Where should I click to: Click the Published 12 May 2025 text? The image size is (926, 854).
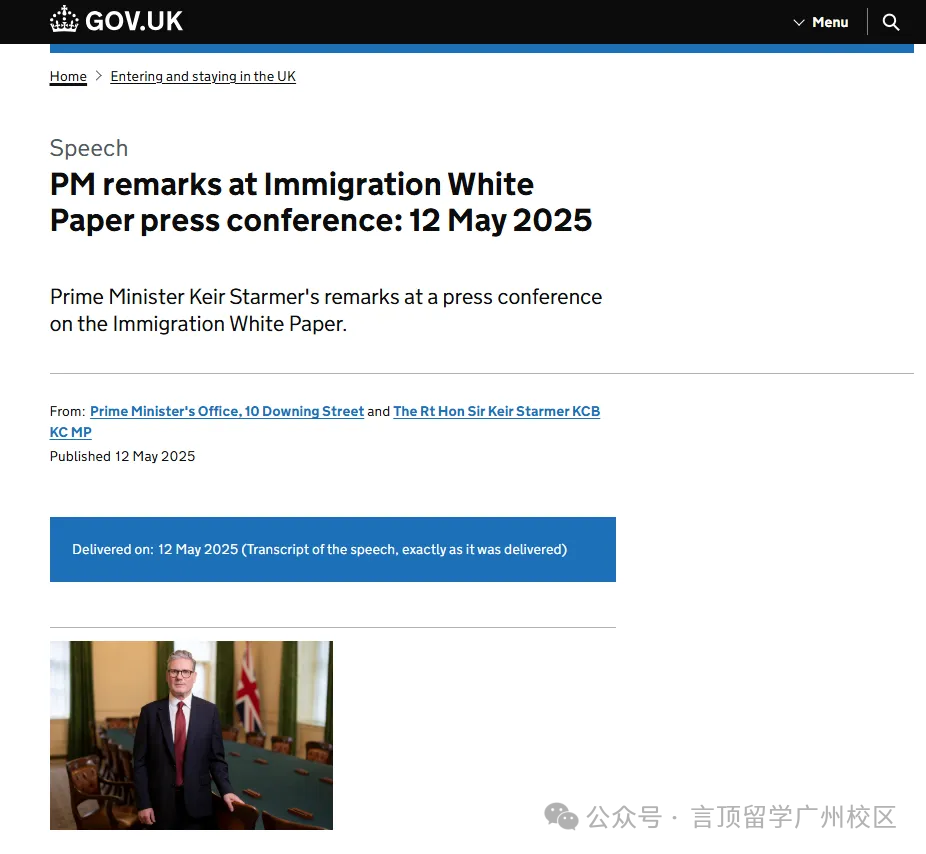tap(122, 456)
